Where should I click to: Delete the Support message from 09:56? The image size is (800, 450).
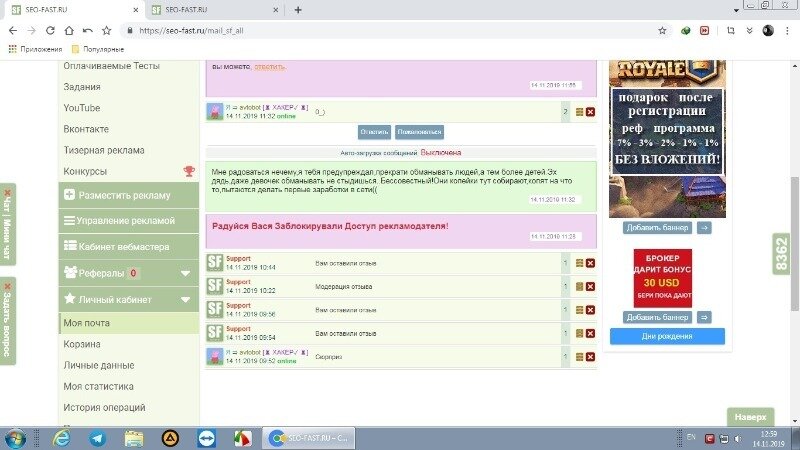click(x=590, y=310)
